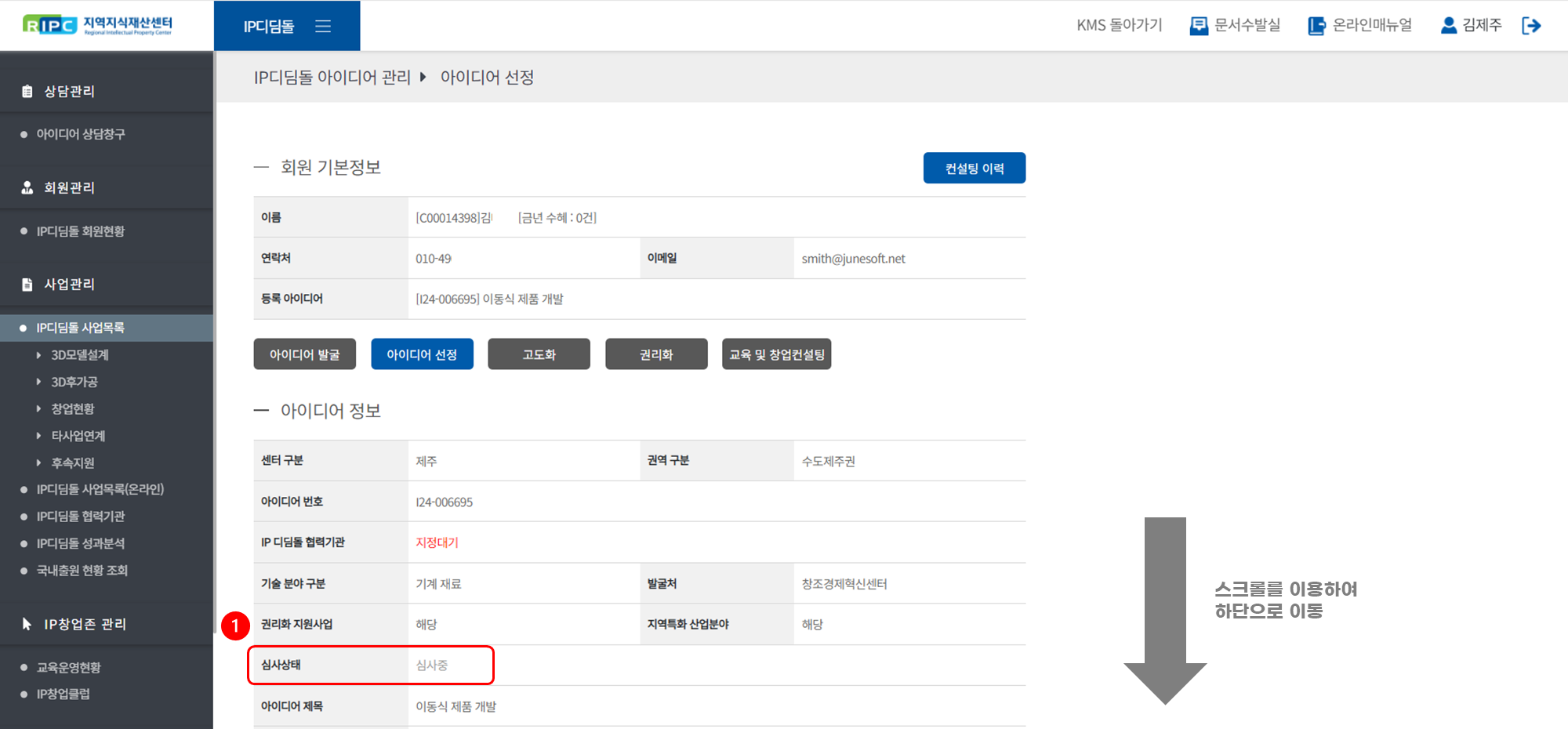Select IPC디딤돌 협력기관 in sidebar
This screenshot has height=729, width=1568.
tap(80, 517)
